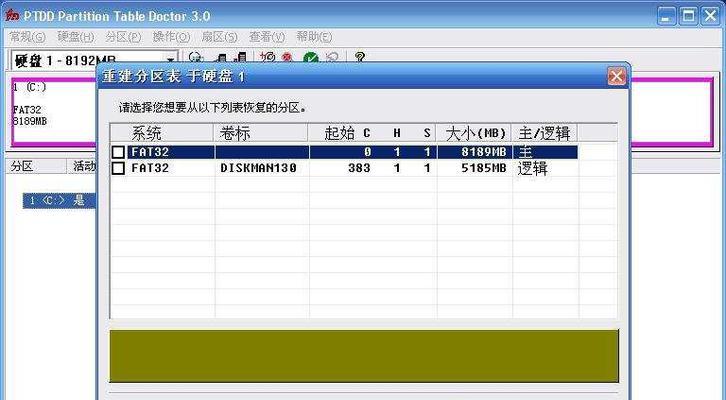Select the 1 (C:) 是 row in main window
The image size is (726, 400).
click(59, 200)
